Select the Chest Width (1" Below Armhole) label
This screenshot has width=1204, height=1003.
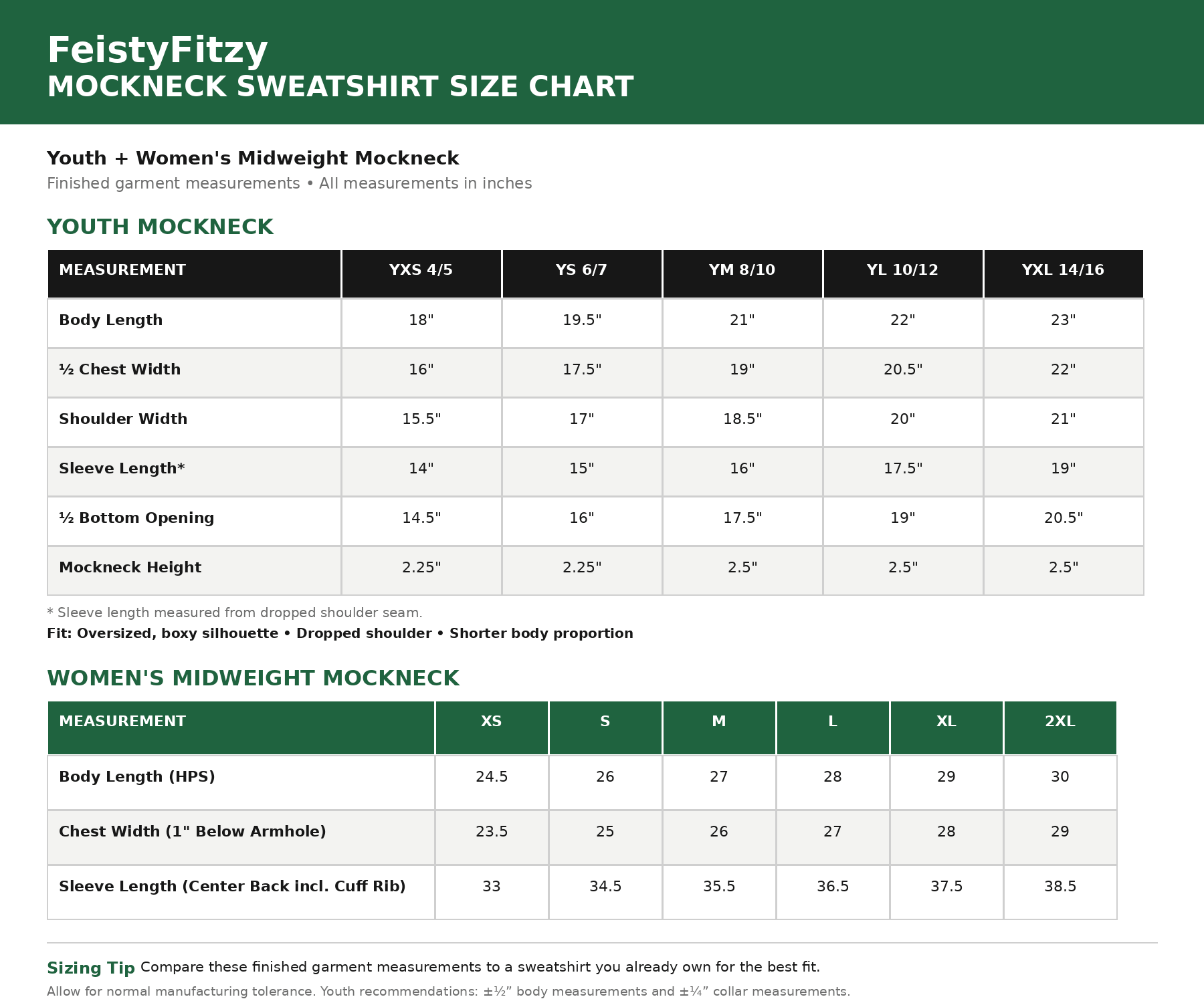(193, 832)
